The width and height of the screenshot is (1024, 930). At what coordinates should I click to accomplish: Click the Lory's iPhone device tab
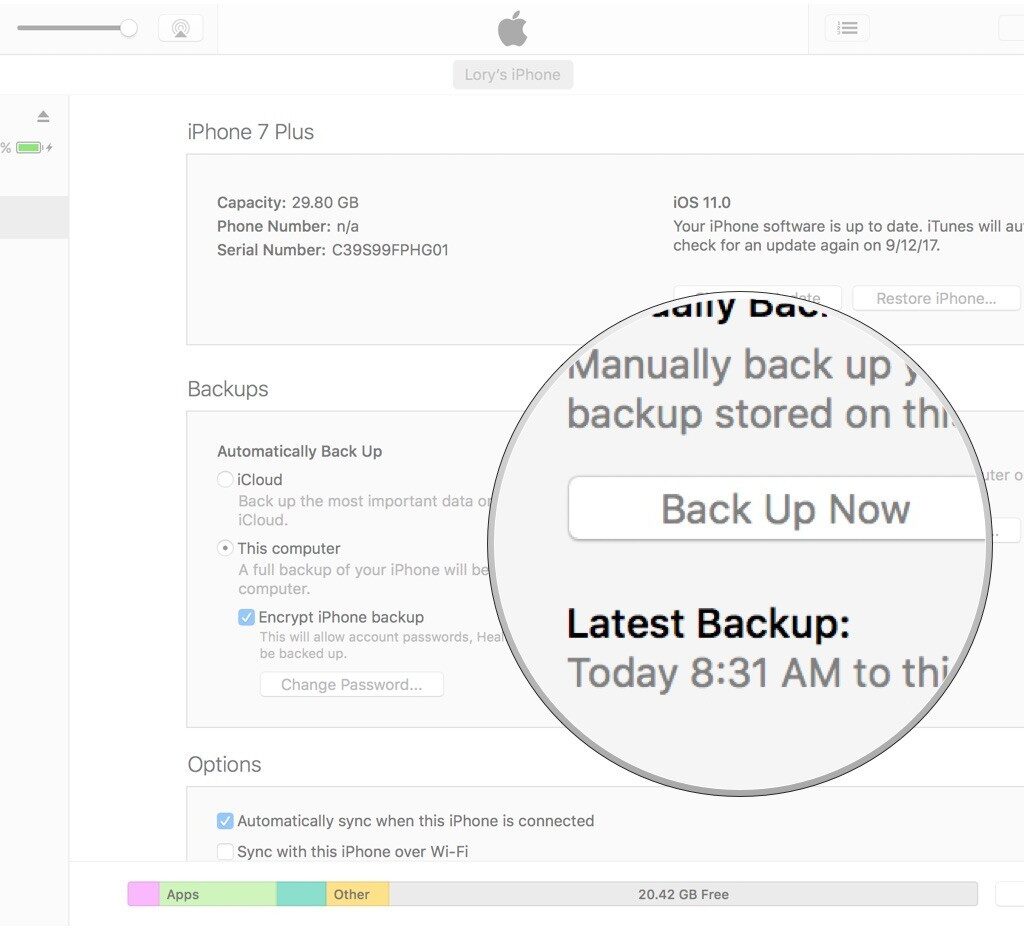click(x=512, y=75)
